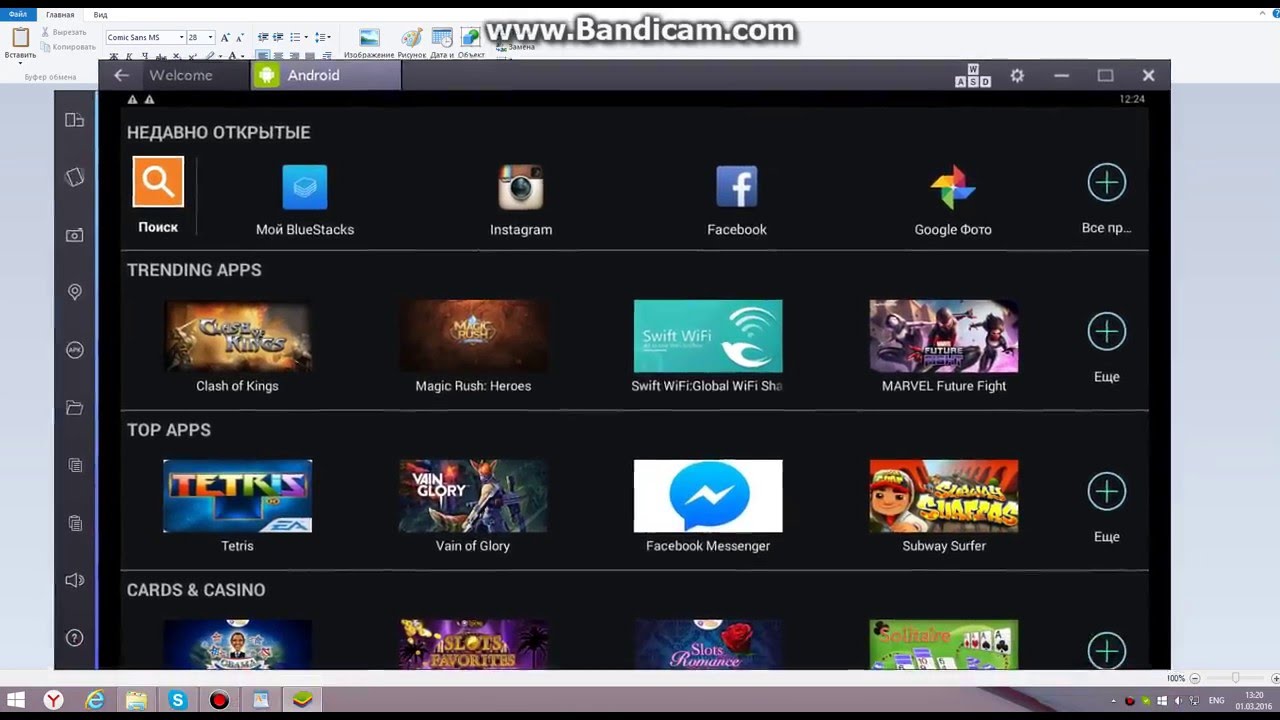Click Замена replace in WordPad
The width and height of the screenshot is (1280, 720).
515,47
